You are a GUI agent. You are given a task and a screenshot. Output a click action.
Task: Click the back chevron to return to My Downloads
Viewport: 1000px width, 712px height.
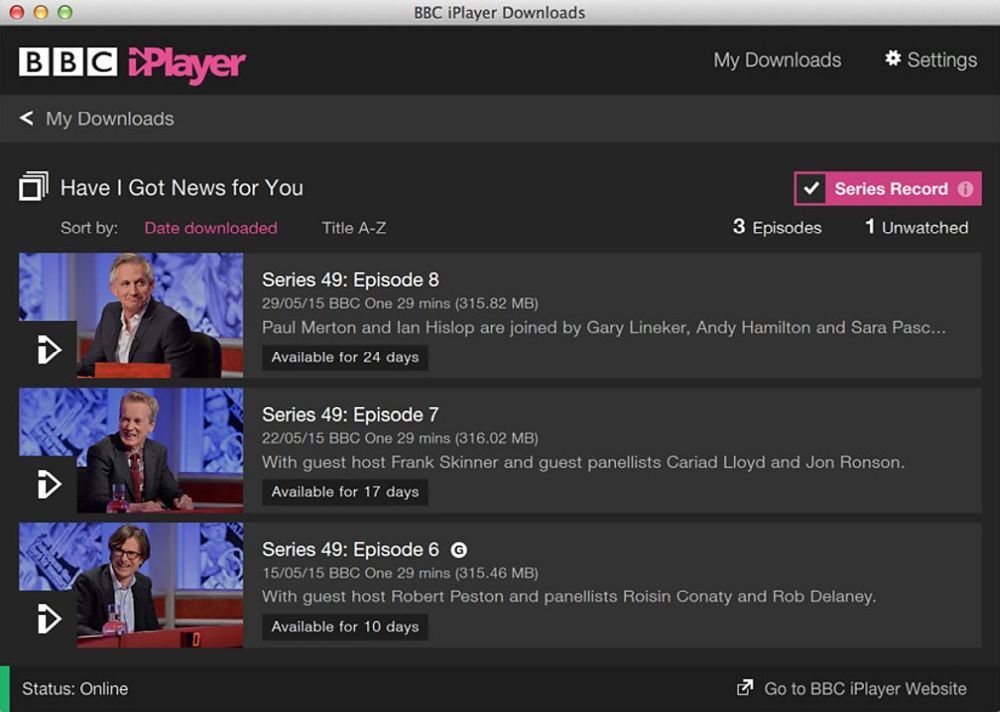tap(26, 118)
